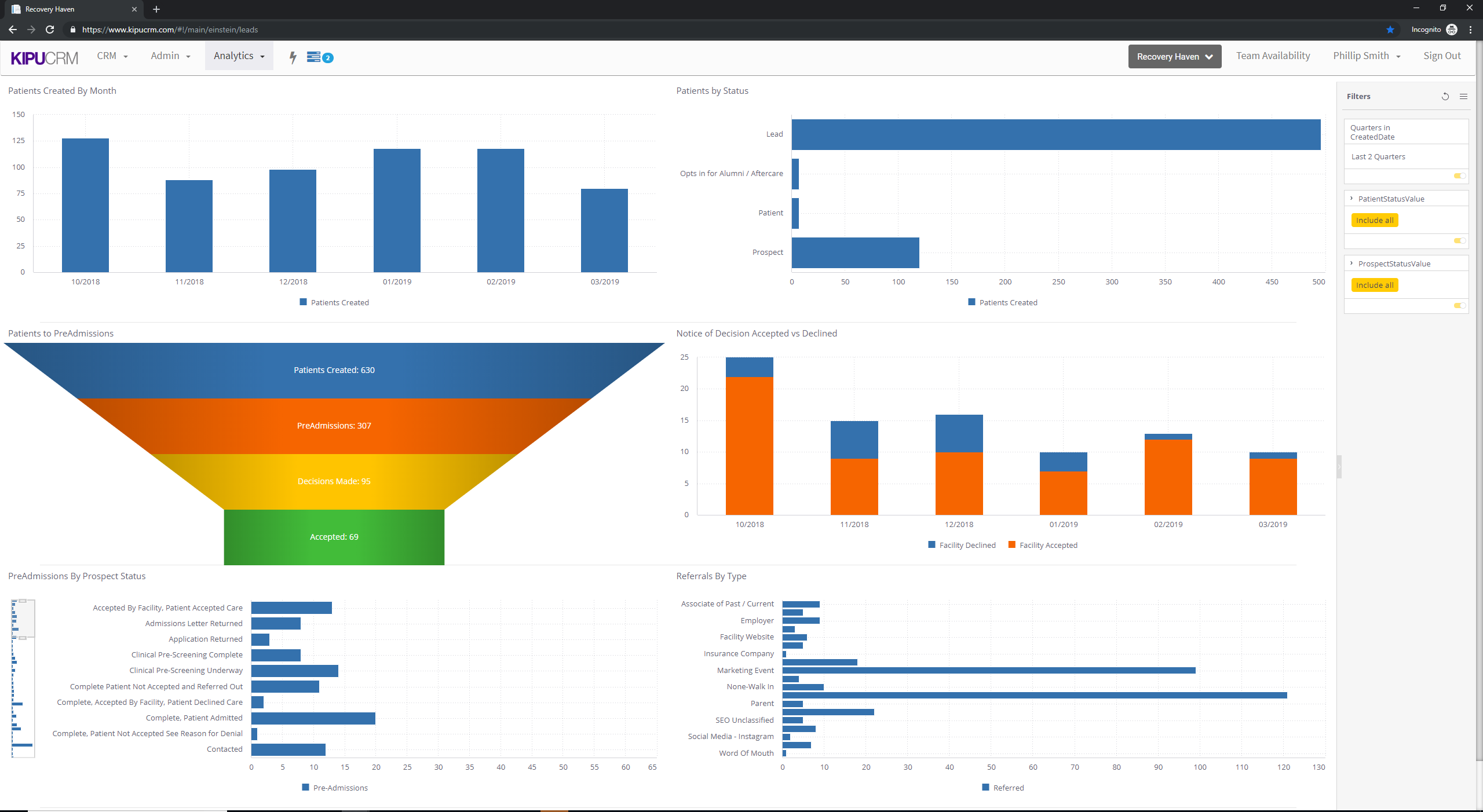This screenshot has width=1483, height=812.
Task: Click the Facility Accepted orange legend swatch
Action: coord(1011,545)
